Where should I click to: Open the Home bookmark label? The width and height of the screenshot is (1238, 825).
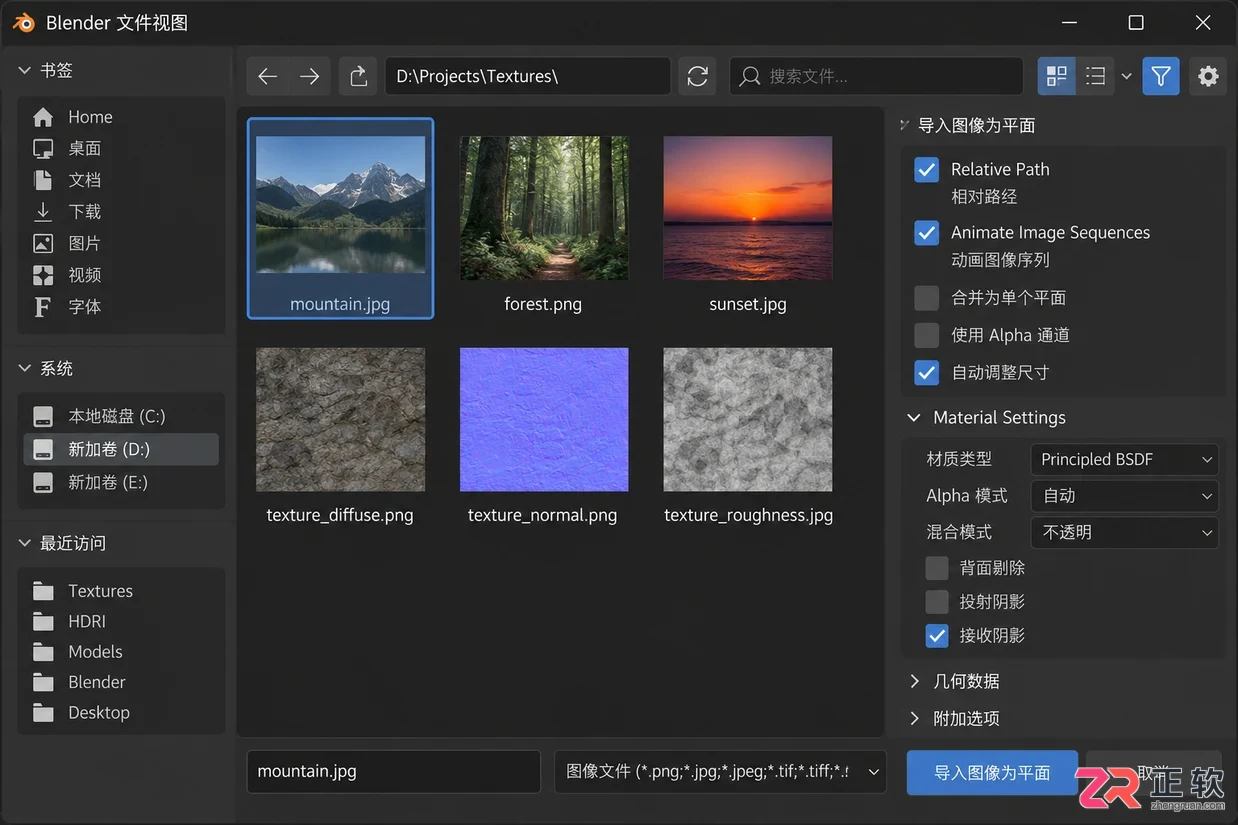click(90, 117)
